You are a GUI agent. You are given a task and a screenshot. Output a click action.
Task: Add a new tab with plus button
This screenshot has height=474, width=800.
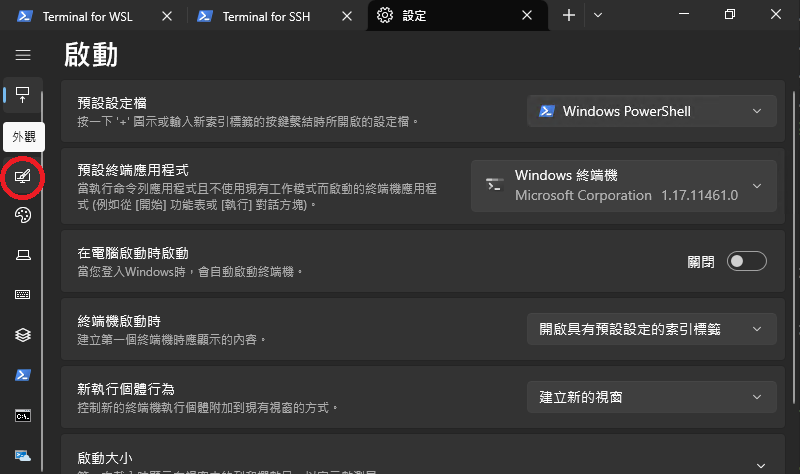pyautogui.click(x=569, y=15)
